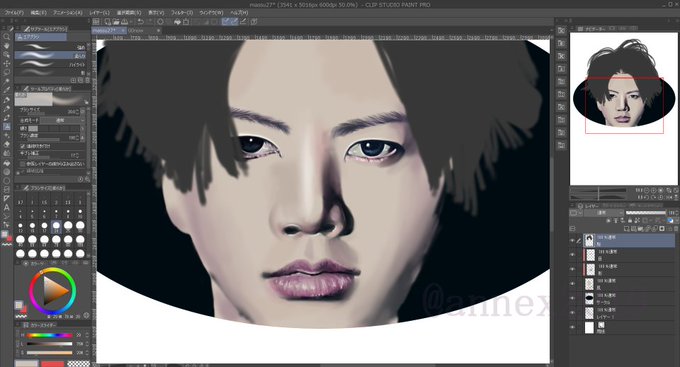Screen dimensions: 680x367
Task: Select the Eraser tool
Action: point(7,144)
